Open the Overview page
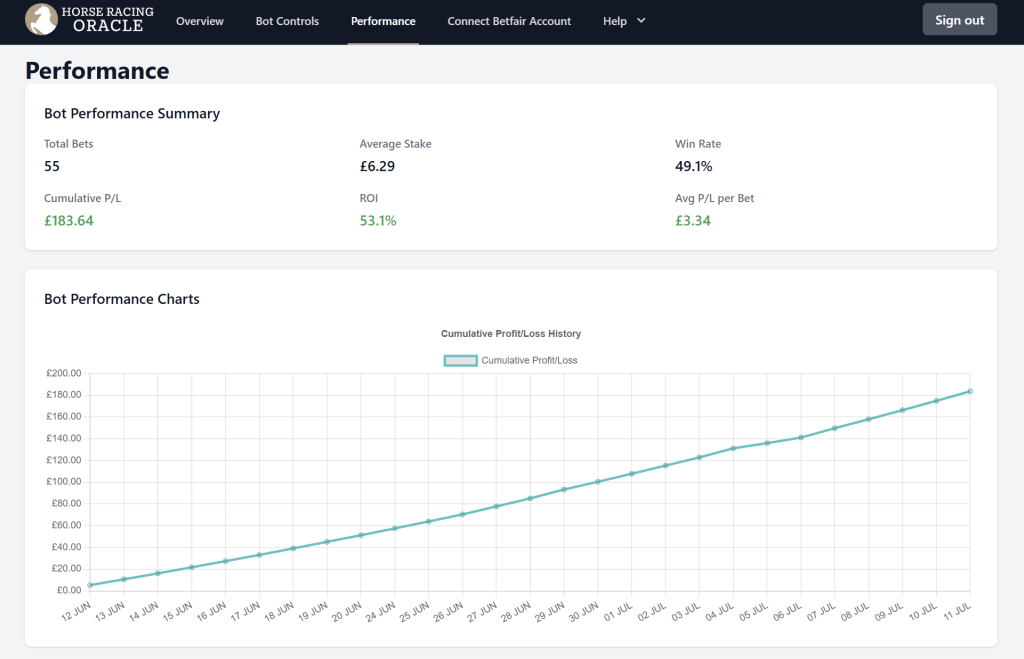Viewport: 1024px width, 659px height. pos(200,21)
